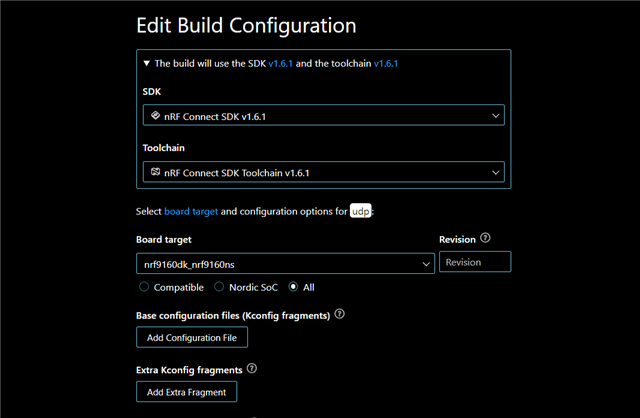Show help for Base configuration files
This screenshot has width=640, height=418.
[x=340, y=314]
